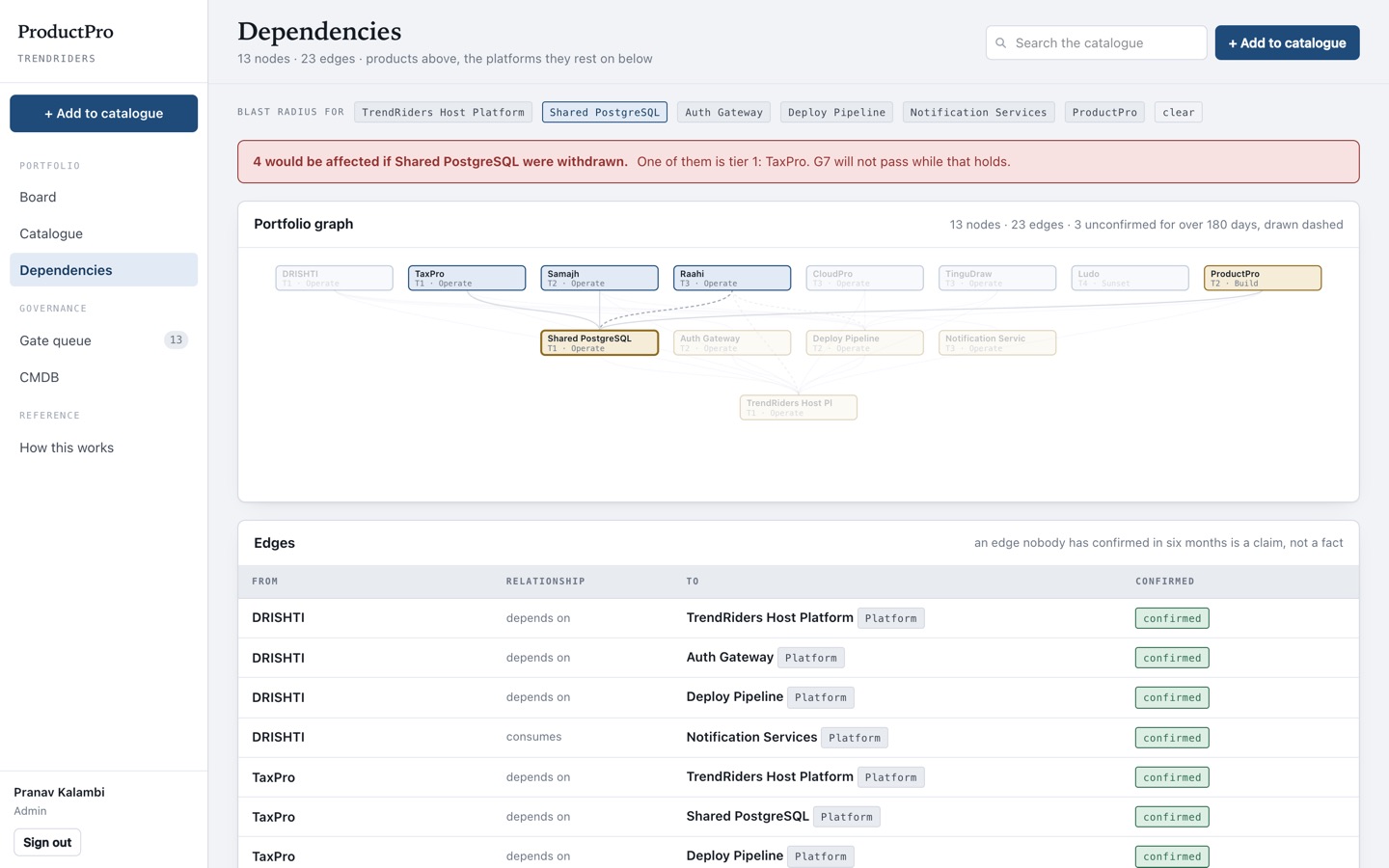This screenshot has height=868, width=1389.
Task: Open the CMDB page
Action: pyautogui.click(x=103, y=377)
